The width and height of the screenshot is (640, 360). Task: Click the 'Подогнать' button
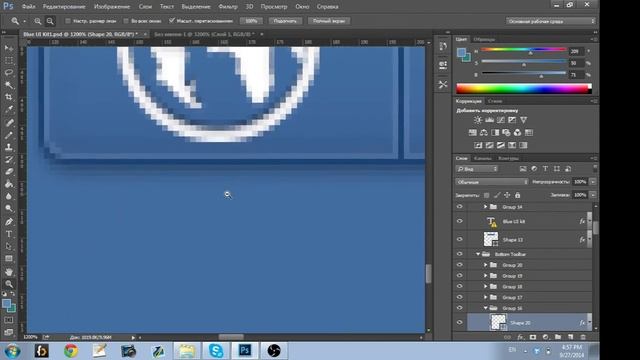[x=285, y=21]
